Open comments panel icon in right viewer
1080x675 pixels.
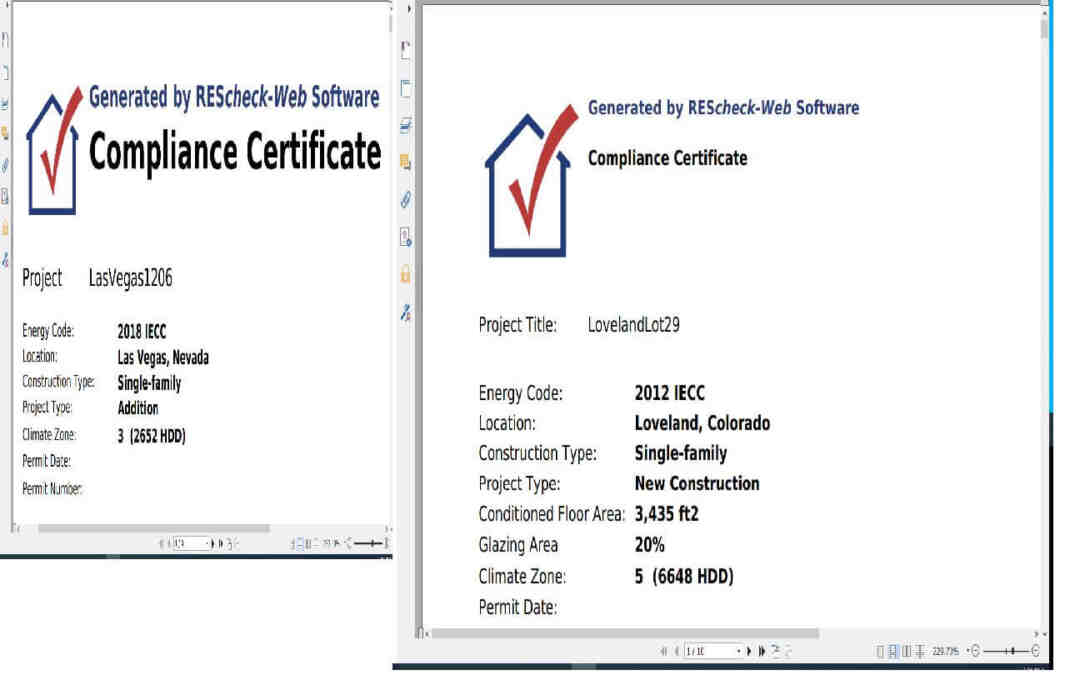click(406, 161)
